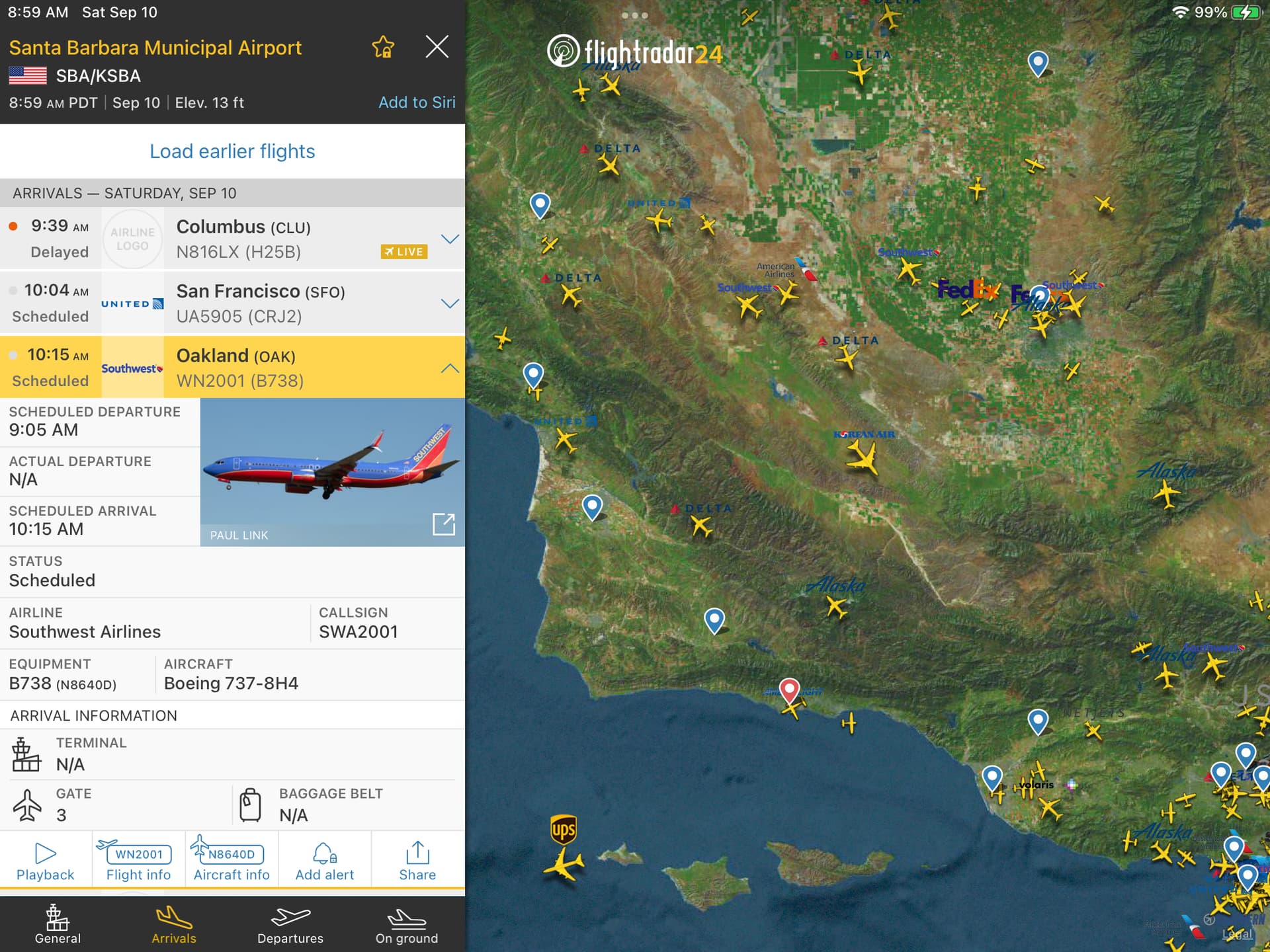Close the Santa Barbara airport panel
The image size is (1270, 952).
(x=437, y=47)
